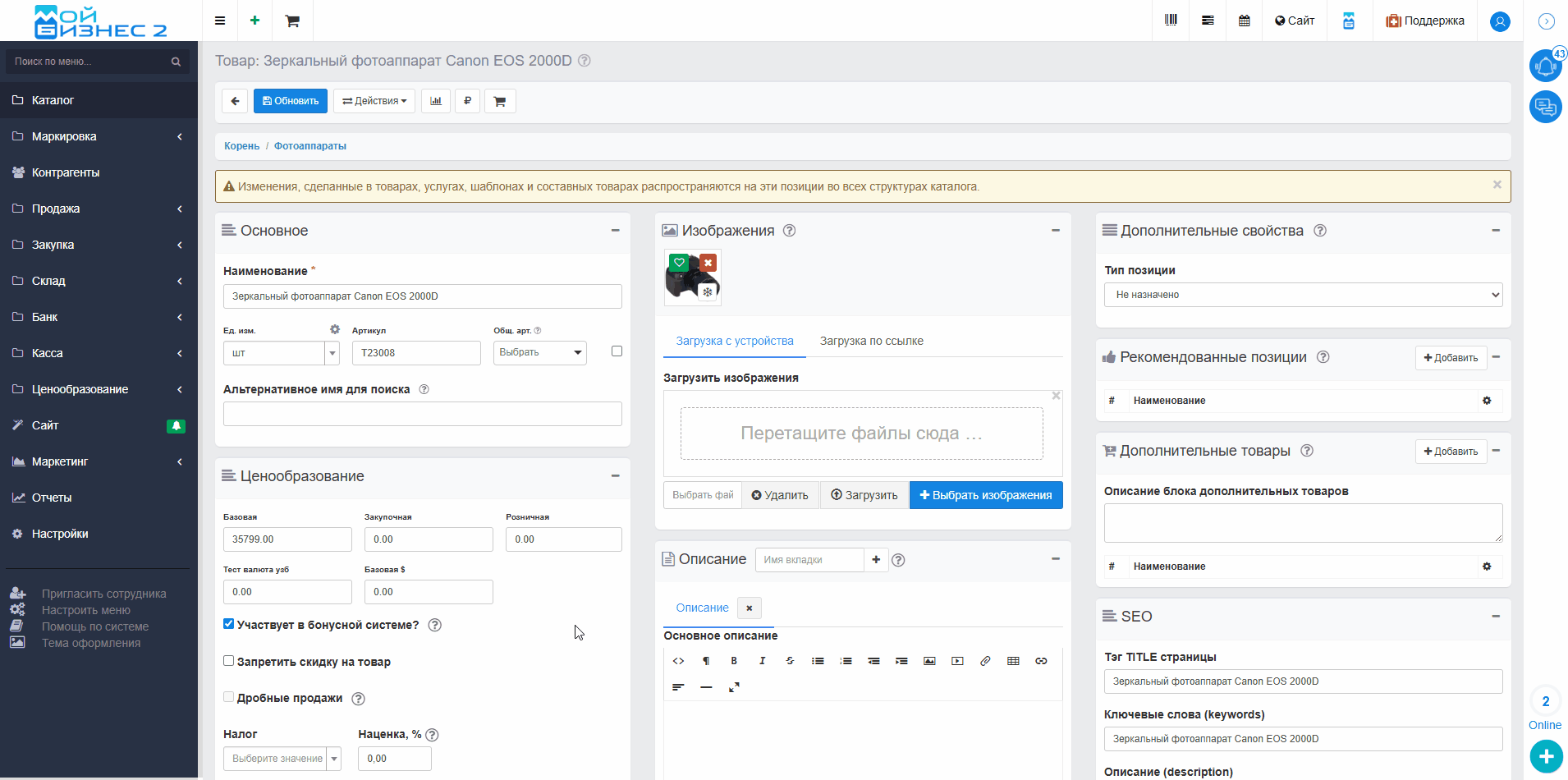Click the Обновить button
Screen dimensions: 1568x780
(x=291, y=101)
